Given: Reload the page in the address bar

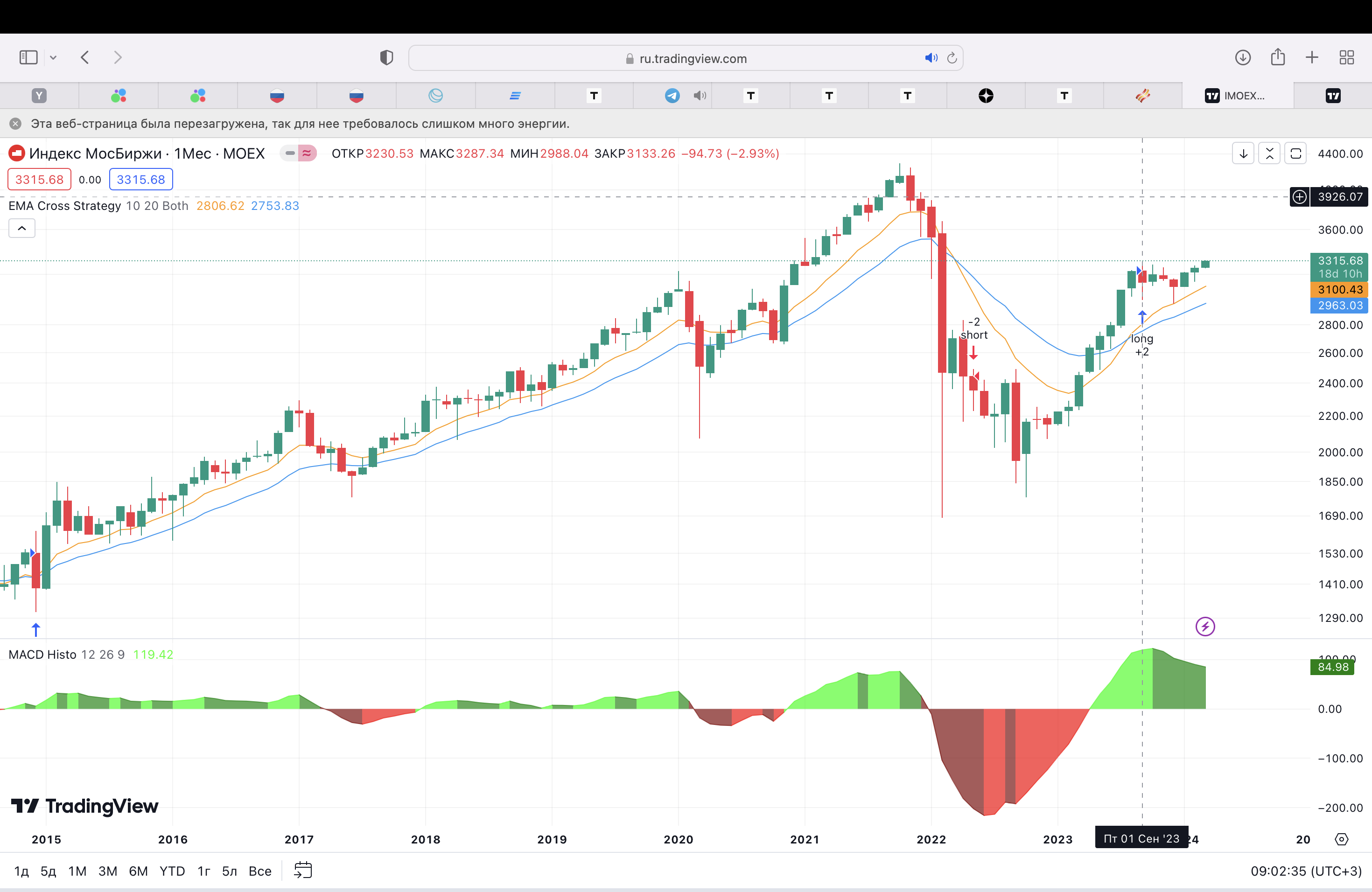Looking at the screenshot, I should 952,58.
